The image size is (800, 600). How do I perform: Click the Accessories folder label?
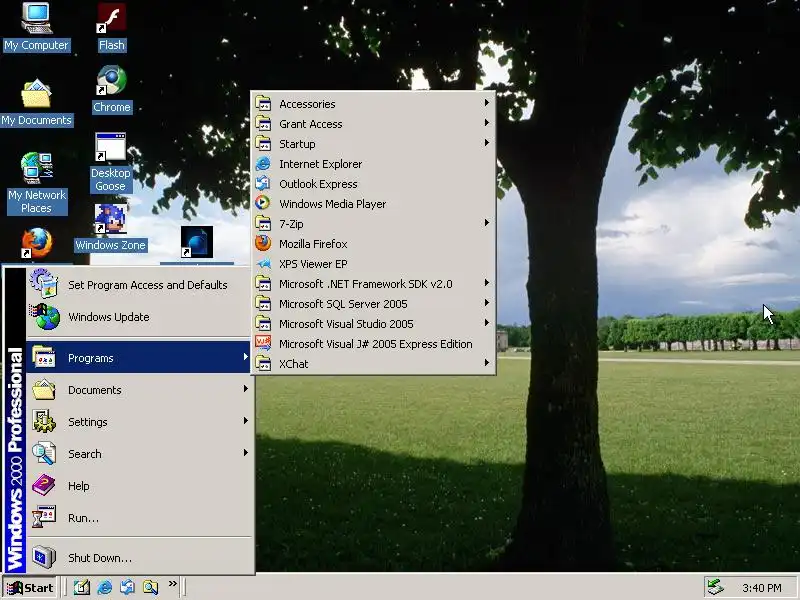tap(307, 104)
